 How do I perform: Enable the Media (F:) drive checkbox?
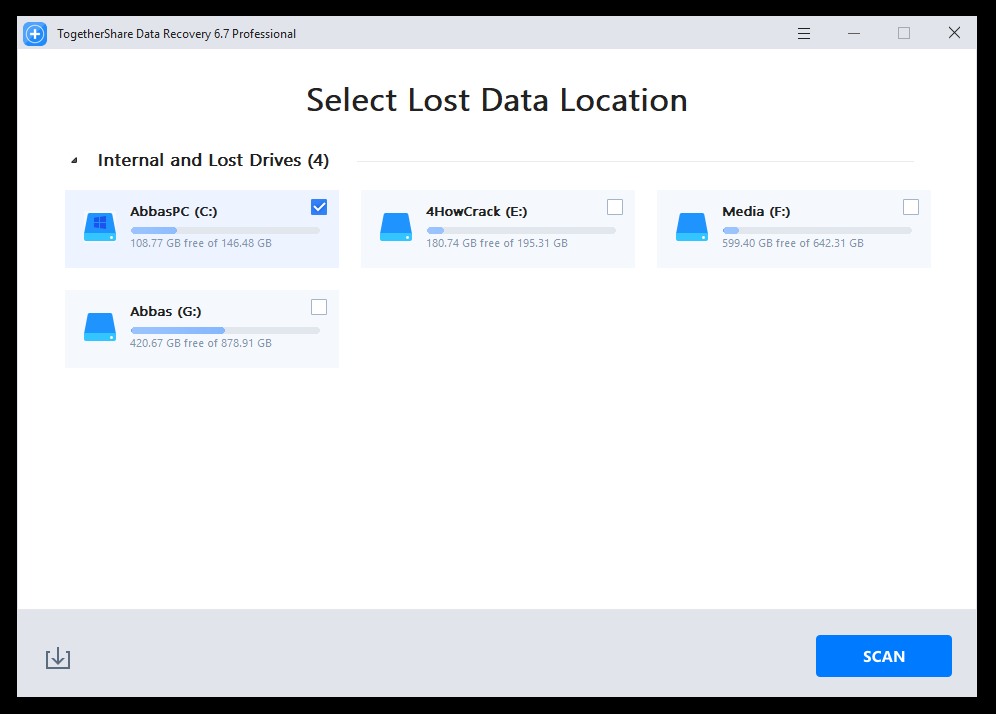[x=911, y=207]
